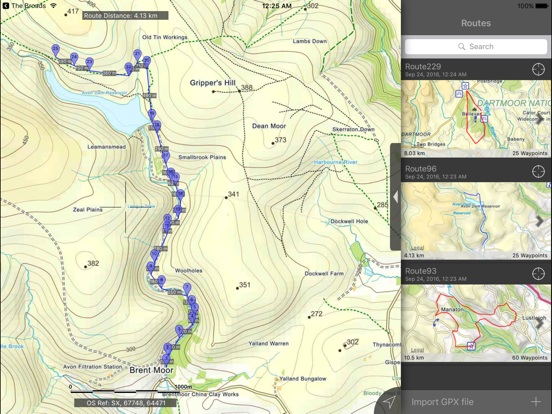The image size is (552, 414).
Task: Select waypoint pin 1 at Brent Moor
Action: [x=166, y=361]
